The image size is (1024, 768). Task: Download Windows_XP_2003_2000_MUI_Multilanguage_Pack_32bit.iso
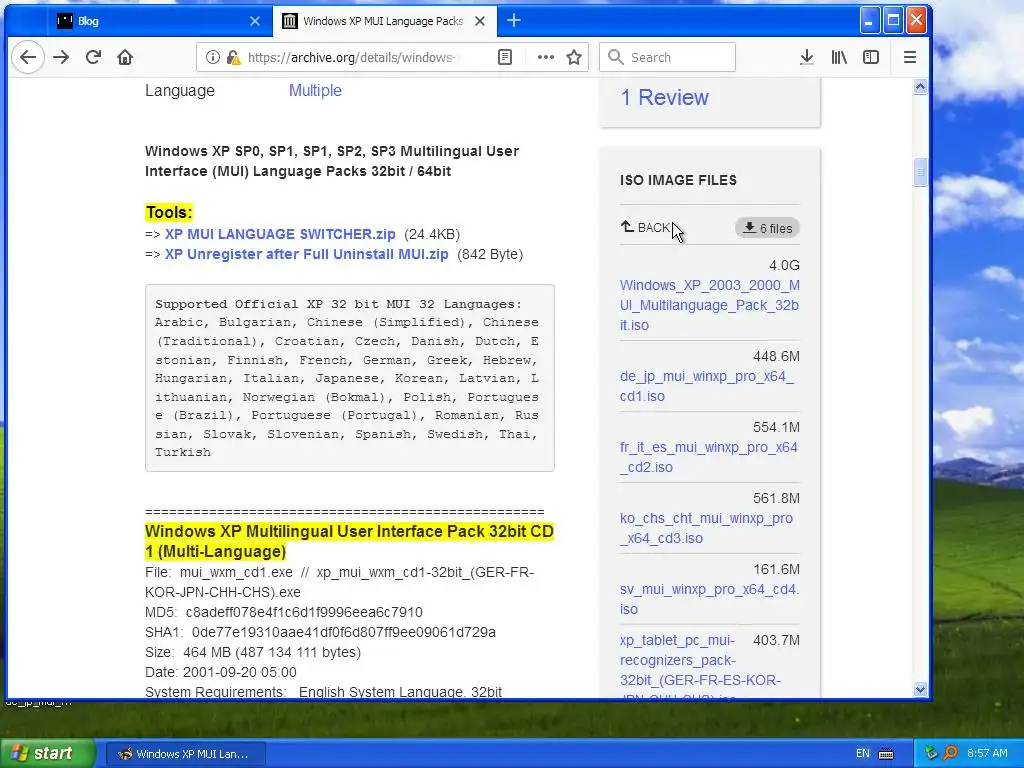(709, 305)
